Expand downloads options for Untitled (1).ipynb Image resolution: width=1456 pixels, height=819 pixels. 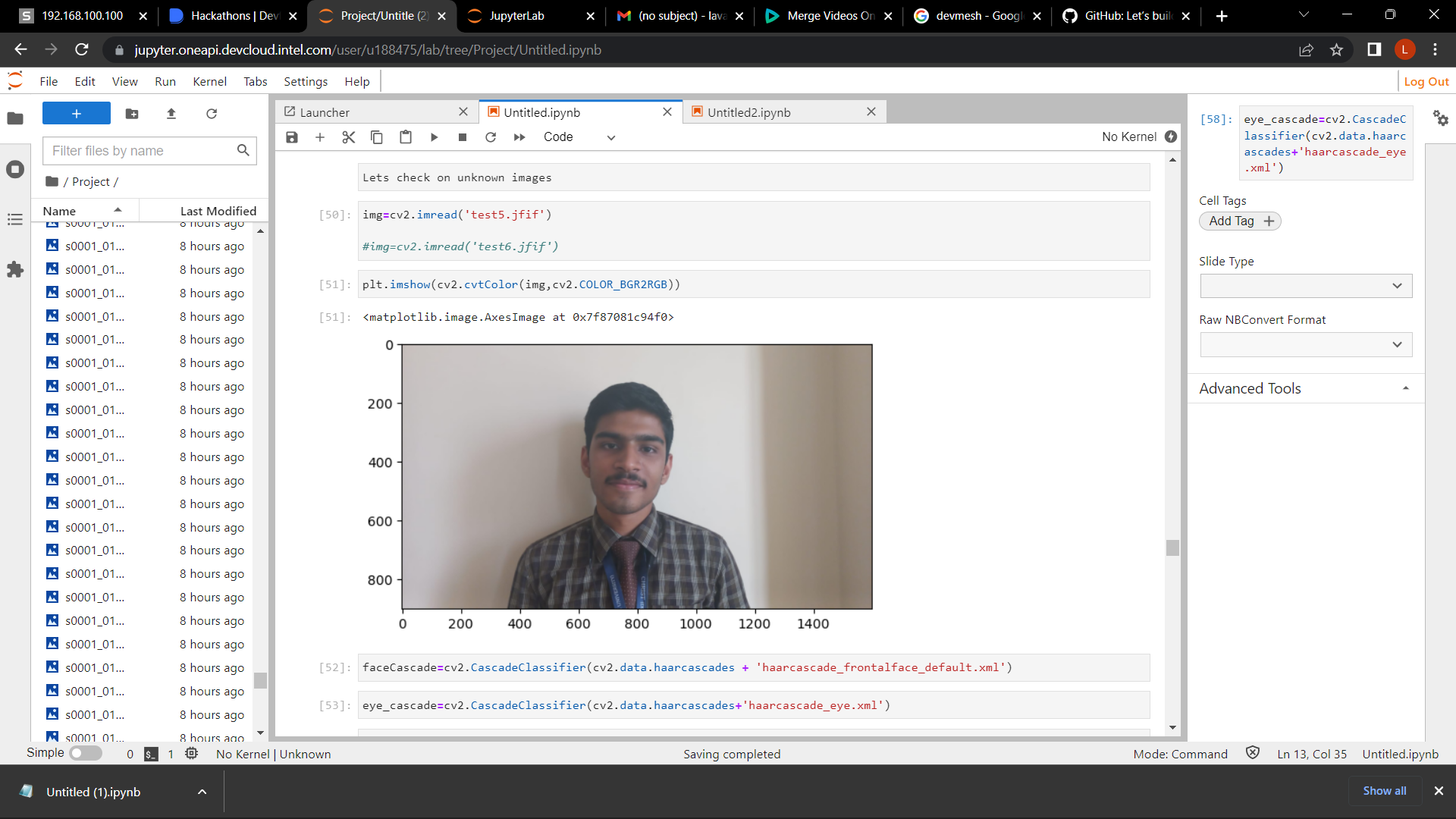(x=202, y=792)
